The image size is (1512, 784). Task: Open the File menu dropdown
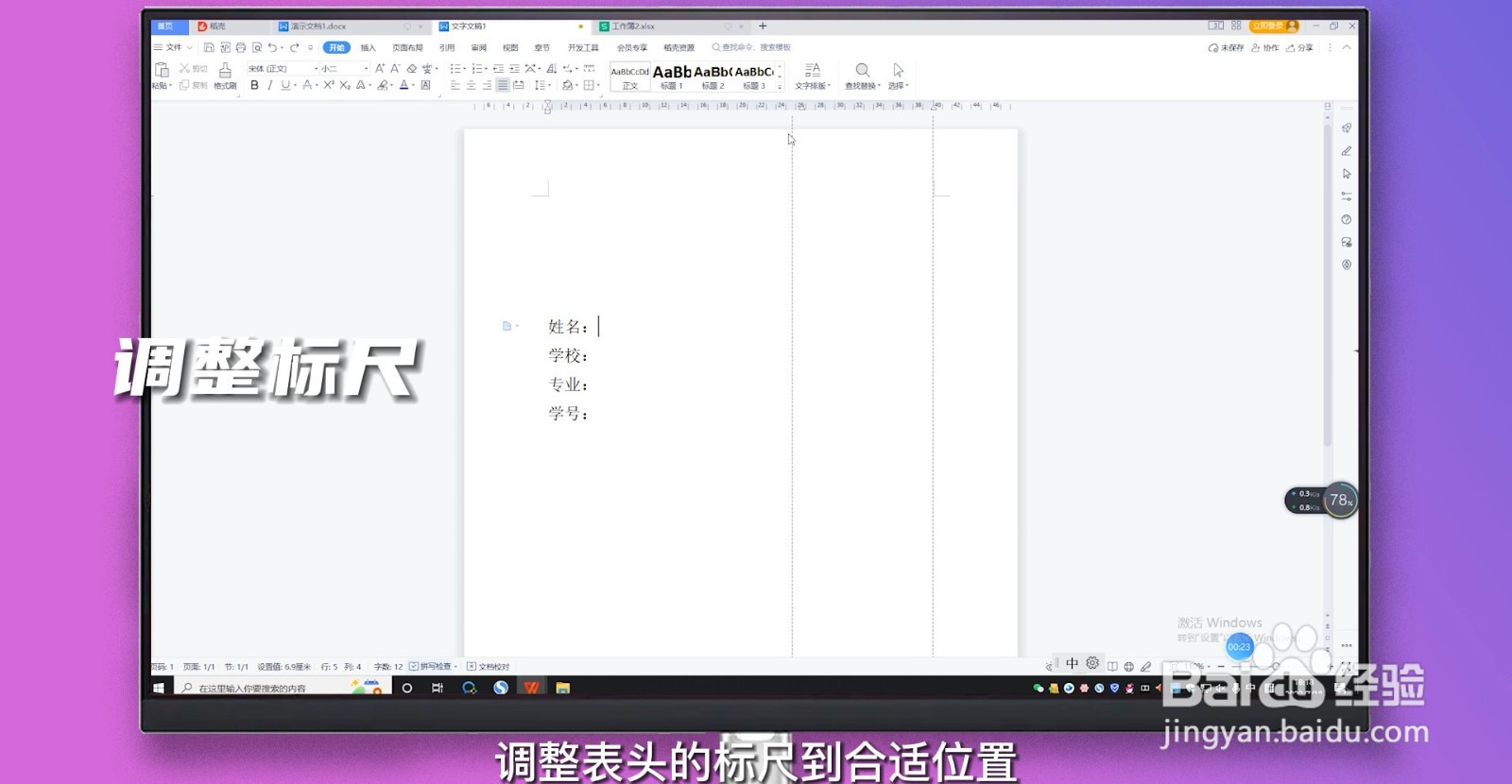173,47
